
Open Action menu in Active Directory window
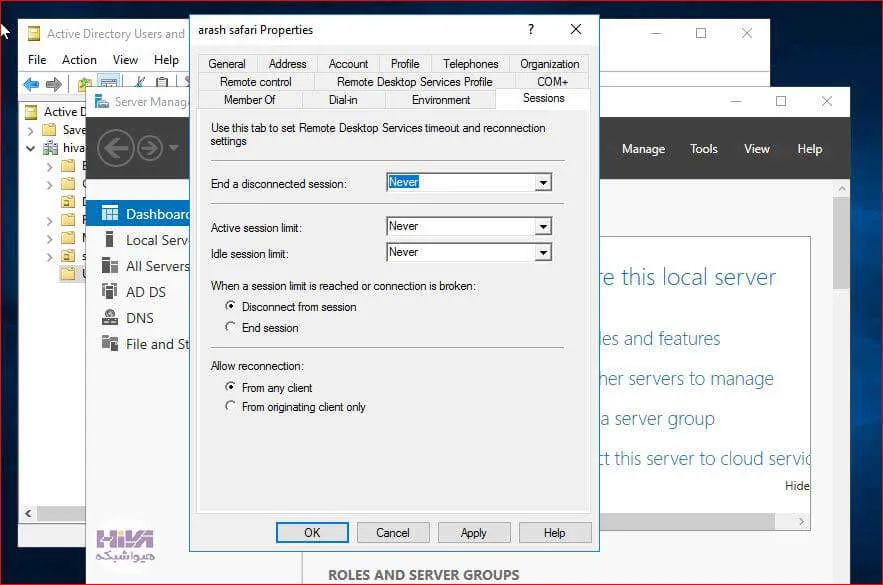point(79,60)
